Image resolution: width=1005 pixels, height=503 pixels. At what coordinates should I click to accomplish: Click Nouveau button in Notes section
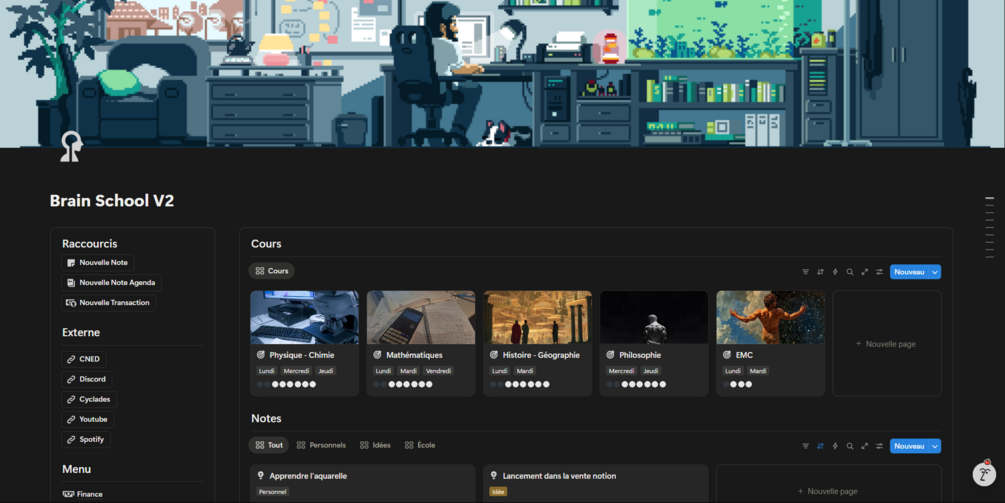(909, 446)
